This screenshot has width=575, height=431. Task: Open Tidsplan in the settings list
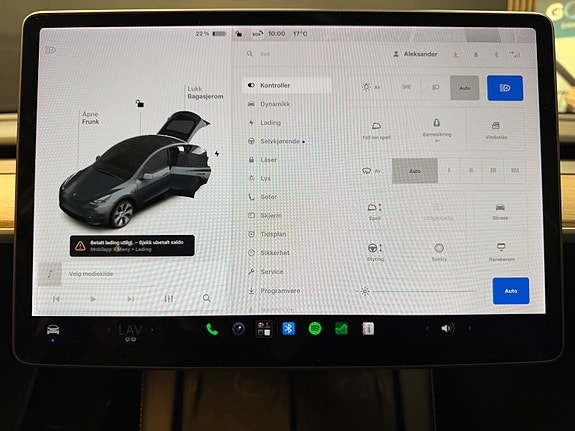[x=267, y=234]
